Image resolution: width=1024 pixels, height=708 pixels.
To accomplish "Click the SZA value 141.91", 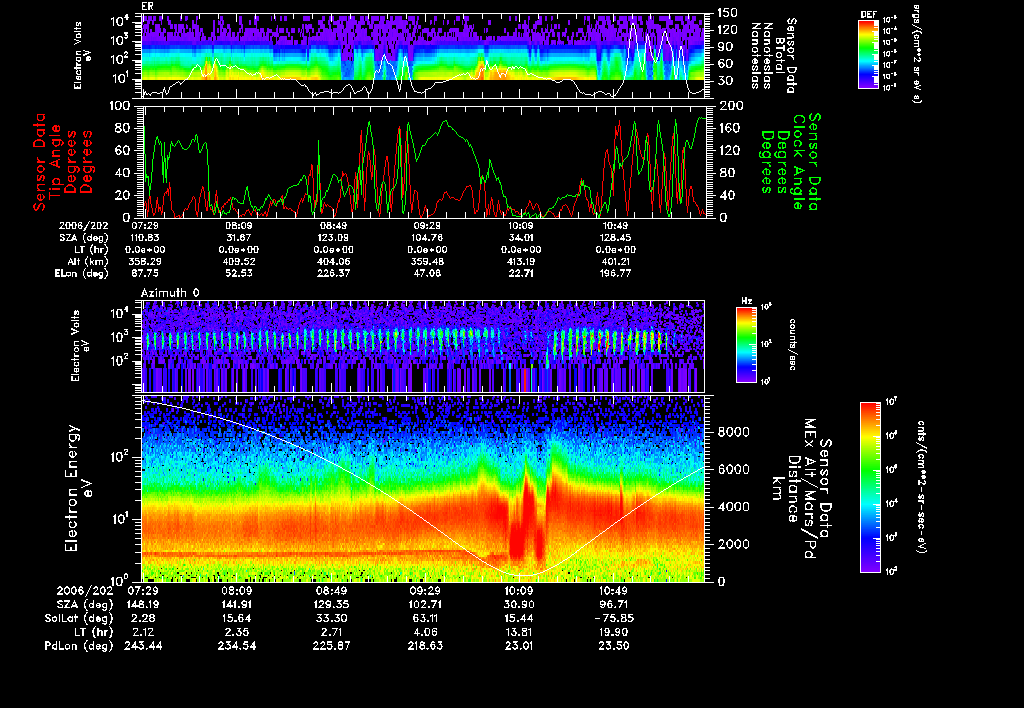I will [237, 604].
